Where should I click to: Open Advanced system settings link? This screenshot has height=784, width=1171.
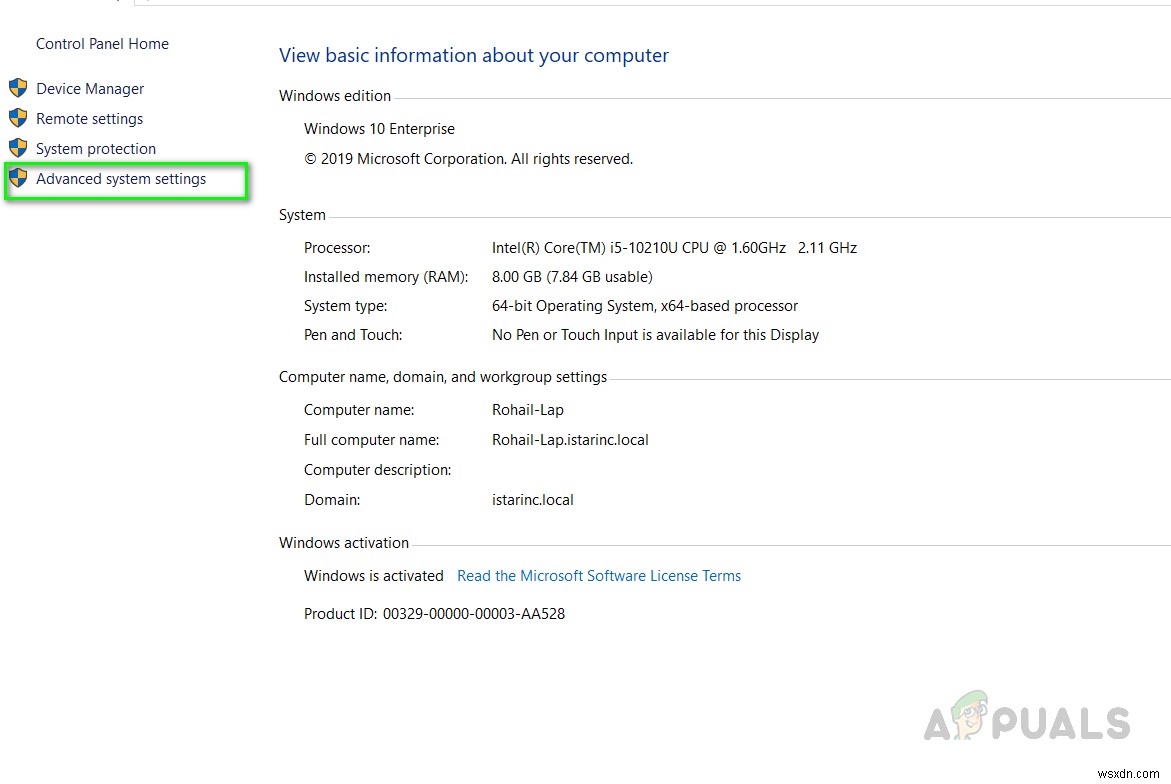coord(121,178)
